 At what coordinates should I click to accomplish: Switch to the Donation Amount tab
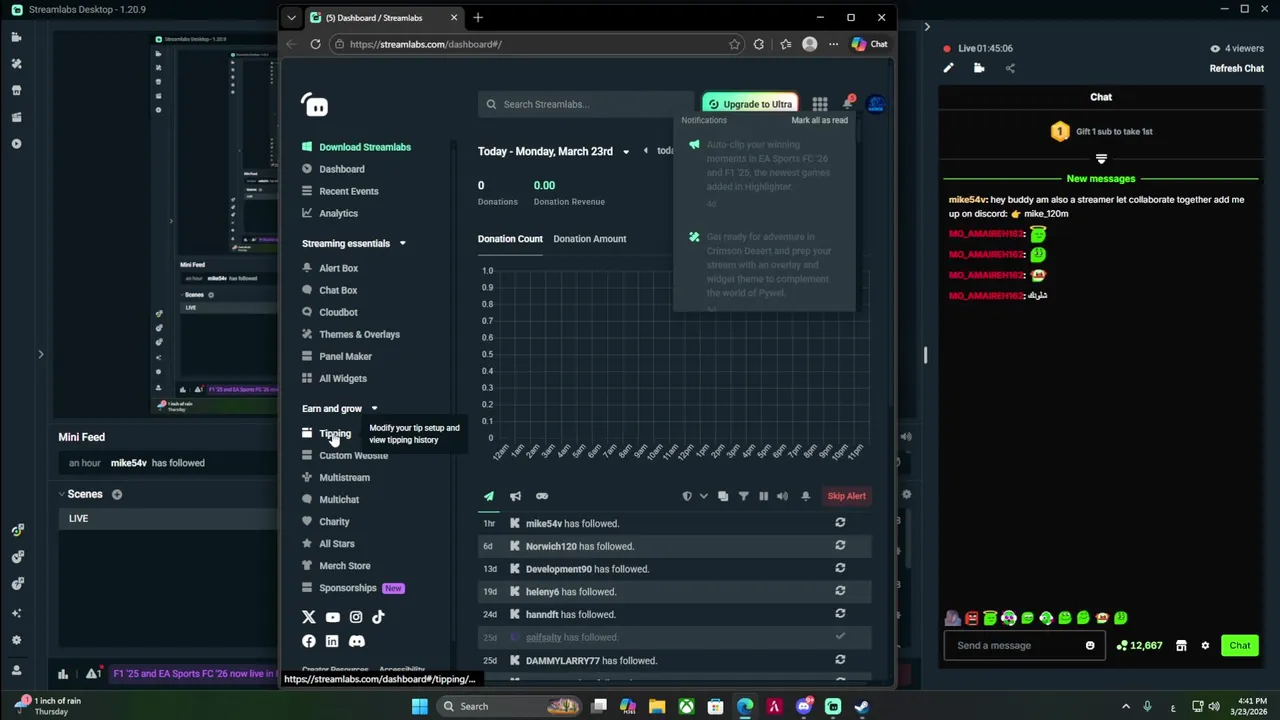click(x=590, y=239)
